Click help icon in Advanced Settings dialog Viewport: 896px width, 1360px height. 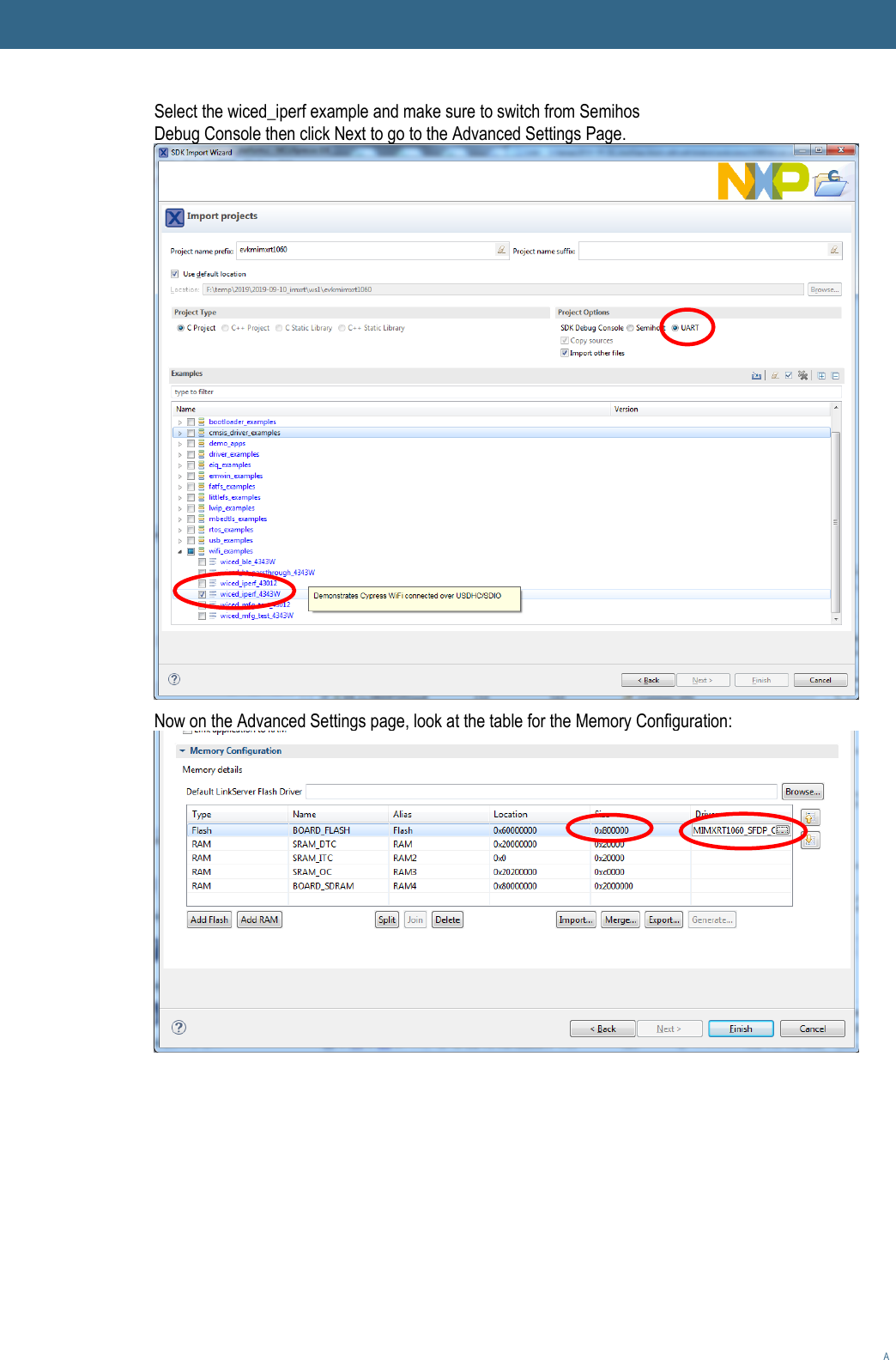[179, 1028]
